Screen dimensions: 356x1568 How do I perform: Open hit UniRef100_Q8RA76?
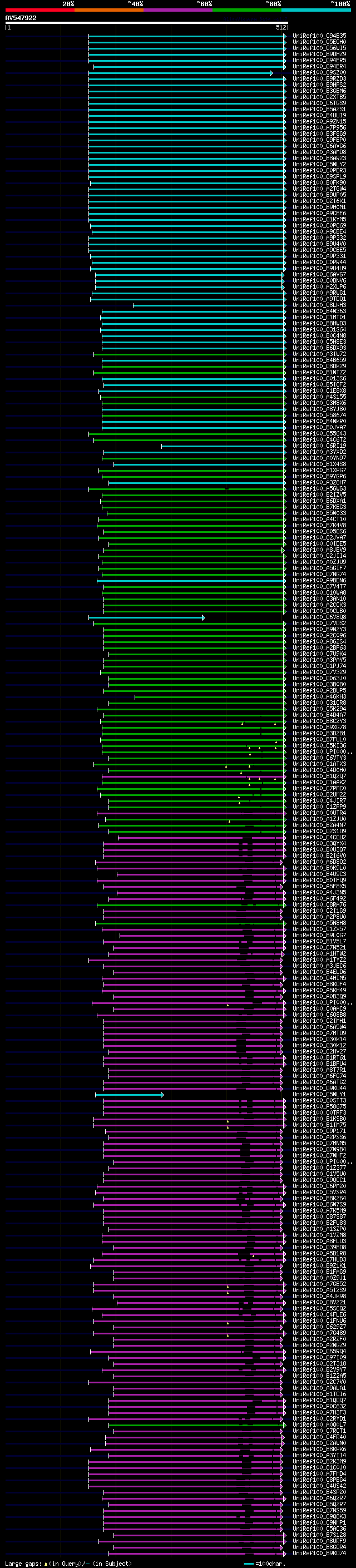pyautogui.click(x=319, y=904)
